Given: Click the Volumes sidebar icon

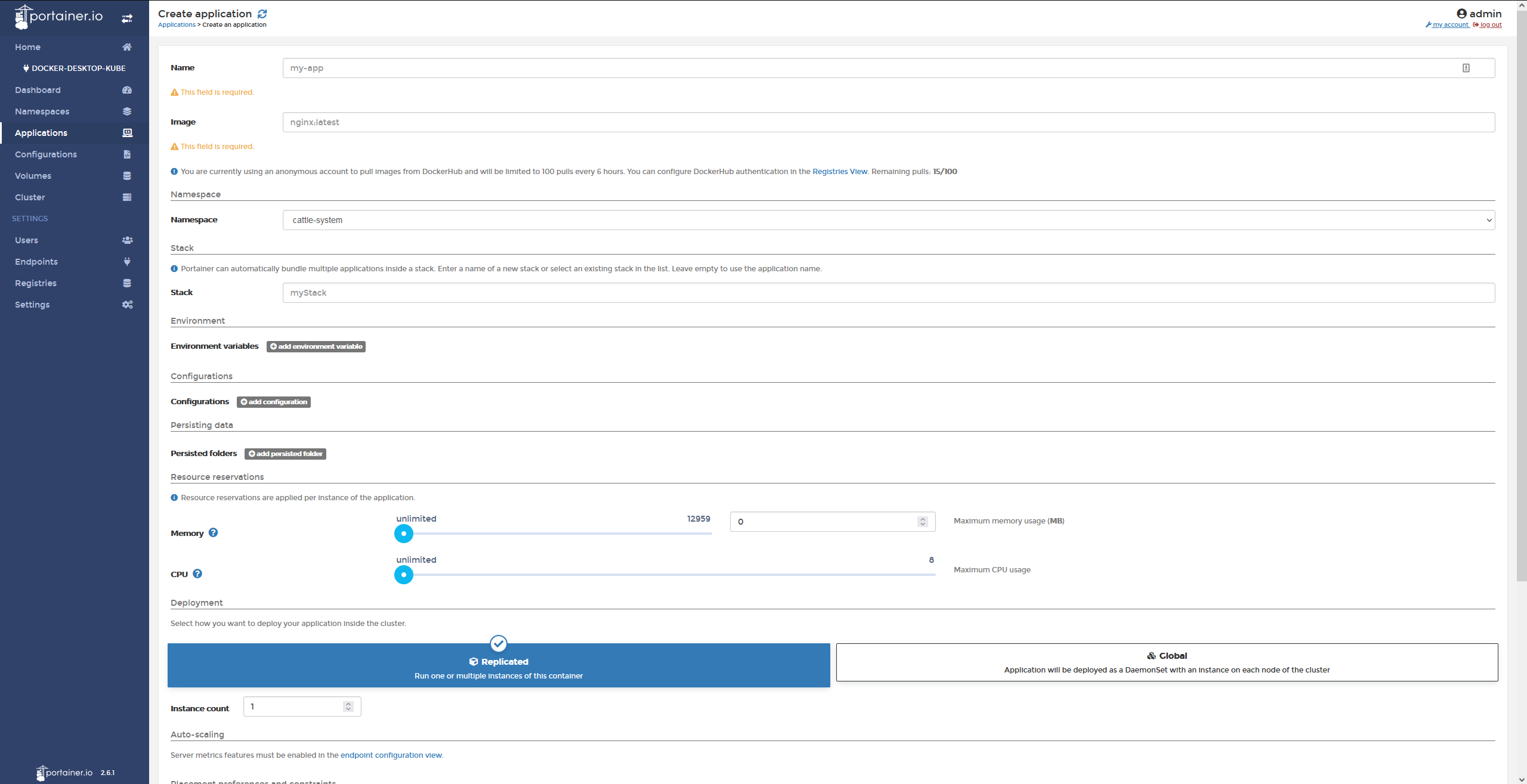Looking at the screenshot, I should tap(125, 175).
